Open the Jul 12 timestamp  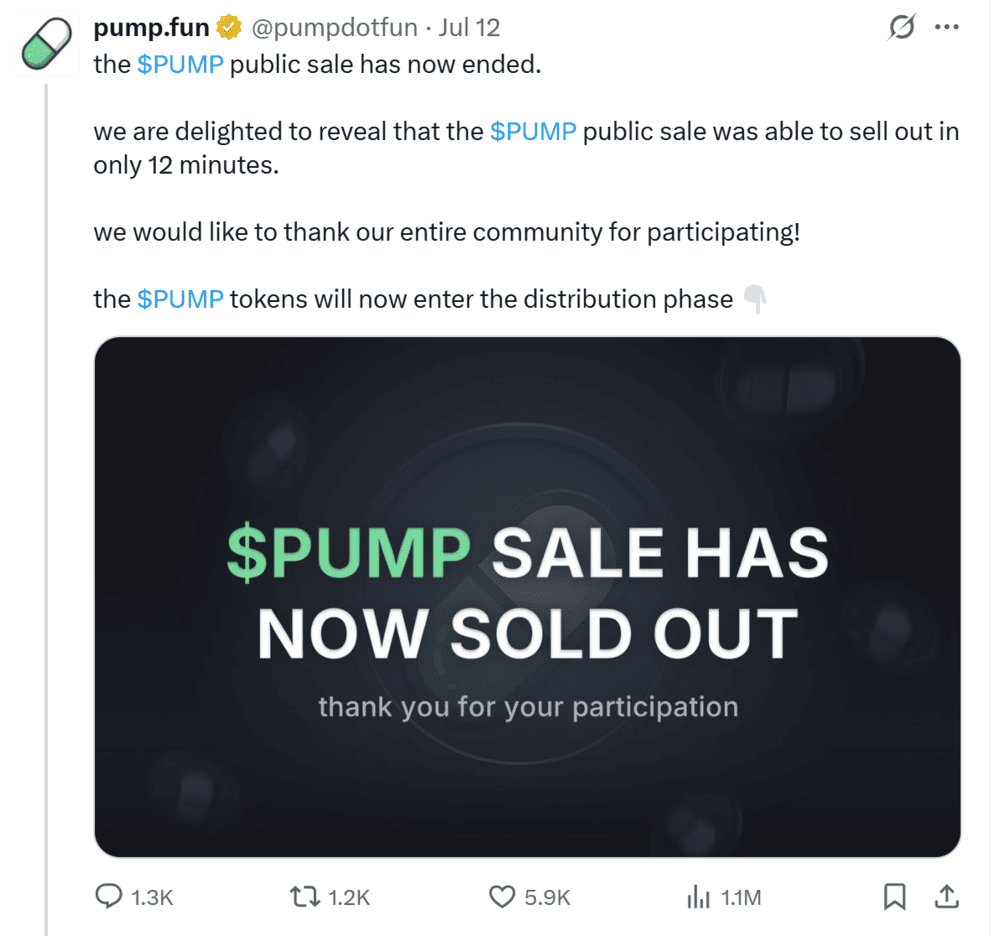tap(462, 27)
